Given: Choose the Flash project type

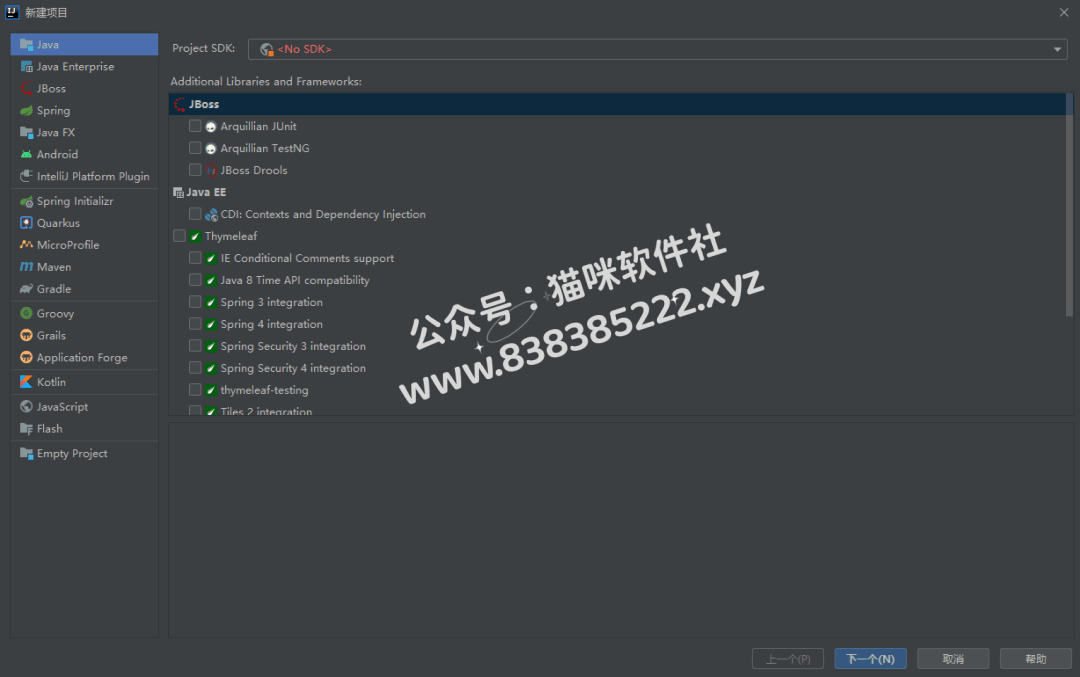Looking at the screenshot, I should (x=84, y=429).
